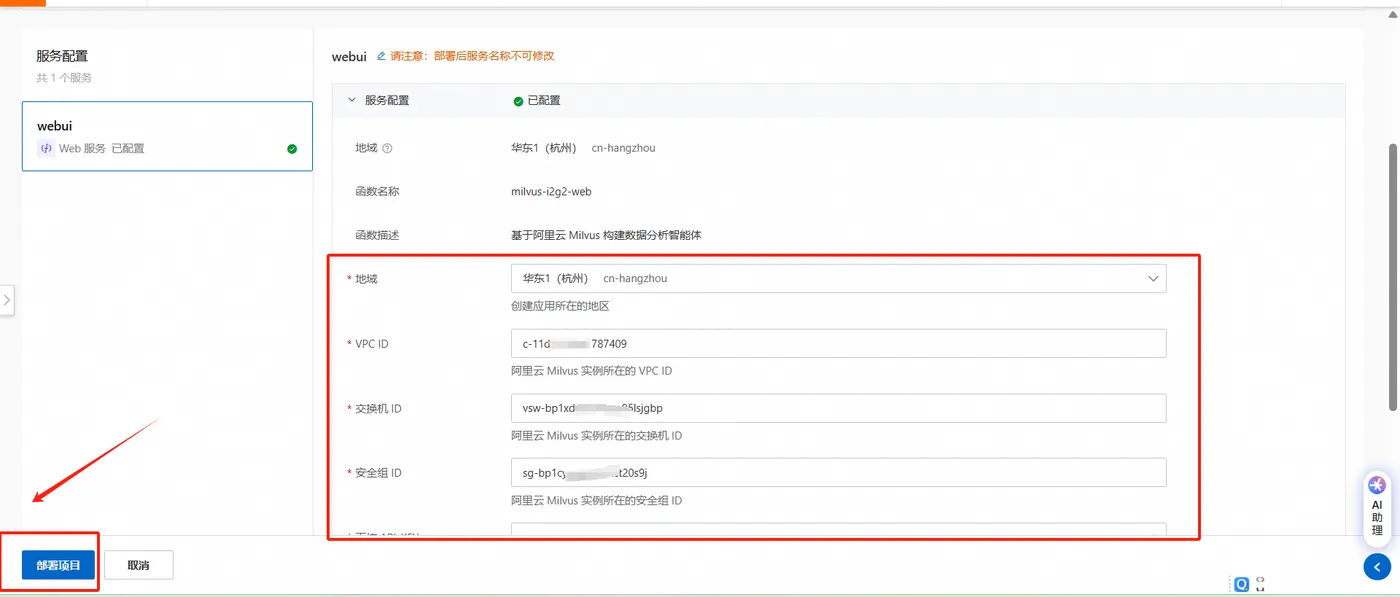
Task: Click the VPC ID input field
Action: pyautogui.click(x=838, y=343)
